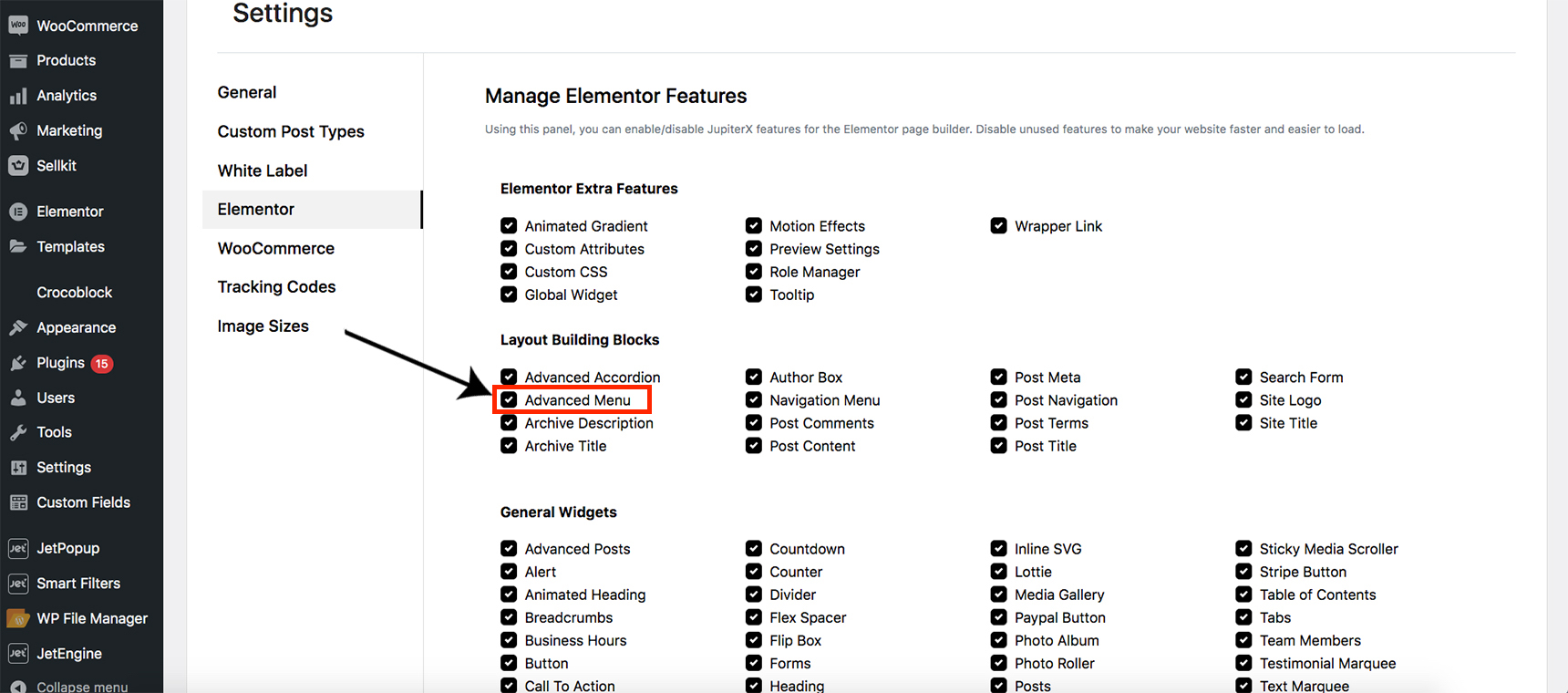Click the Templates folder icon
Image resolution: width=1568 pixels, height=693 pixels.
(x=18, y=246)
